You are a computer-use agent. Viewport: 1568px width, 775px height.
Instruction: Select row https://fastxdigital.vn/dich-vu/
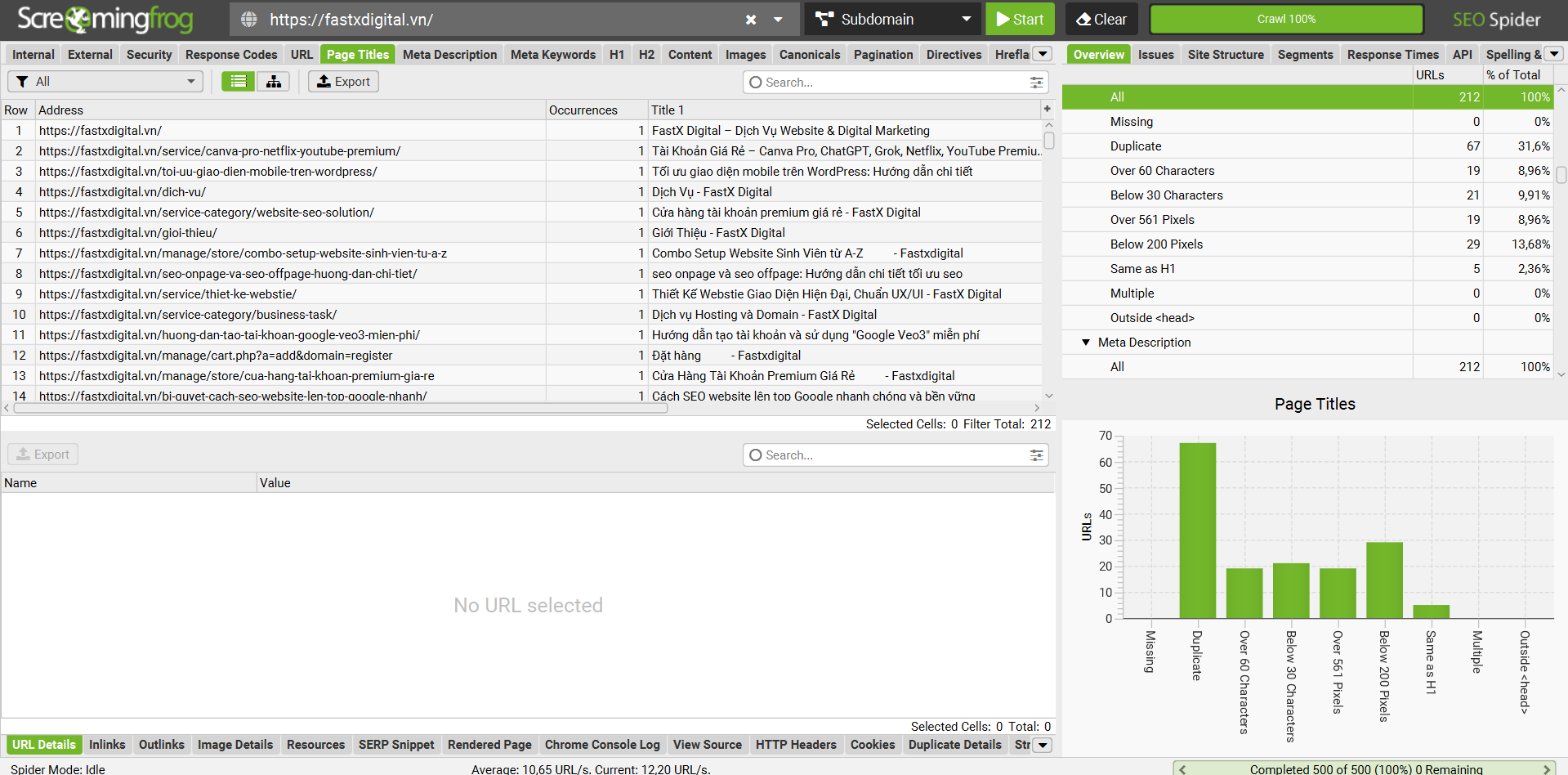point(521,191)
